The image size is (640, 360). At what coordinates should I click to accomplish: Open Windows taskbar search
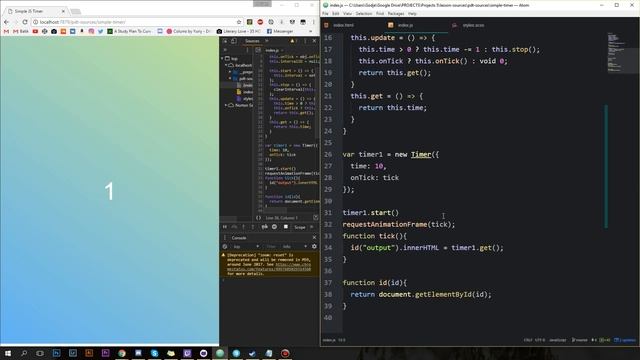24,353
